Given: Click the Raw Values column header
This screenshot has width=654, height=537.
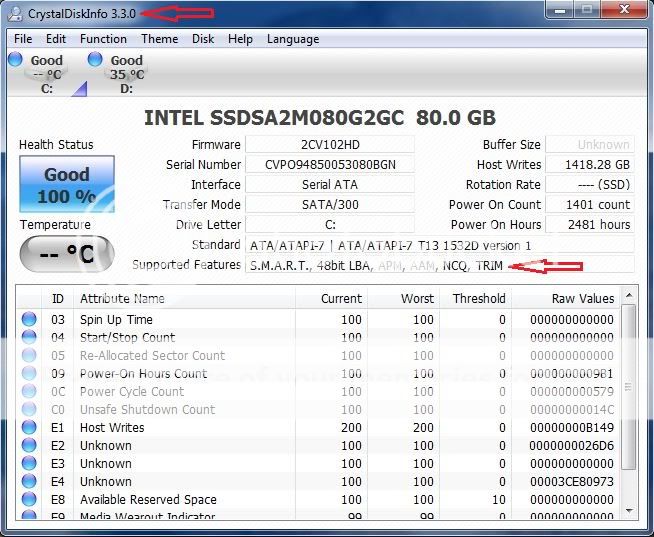Looking at the screenshot, I should pyautogui.click(x=566, y=298).
